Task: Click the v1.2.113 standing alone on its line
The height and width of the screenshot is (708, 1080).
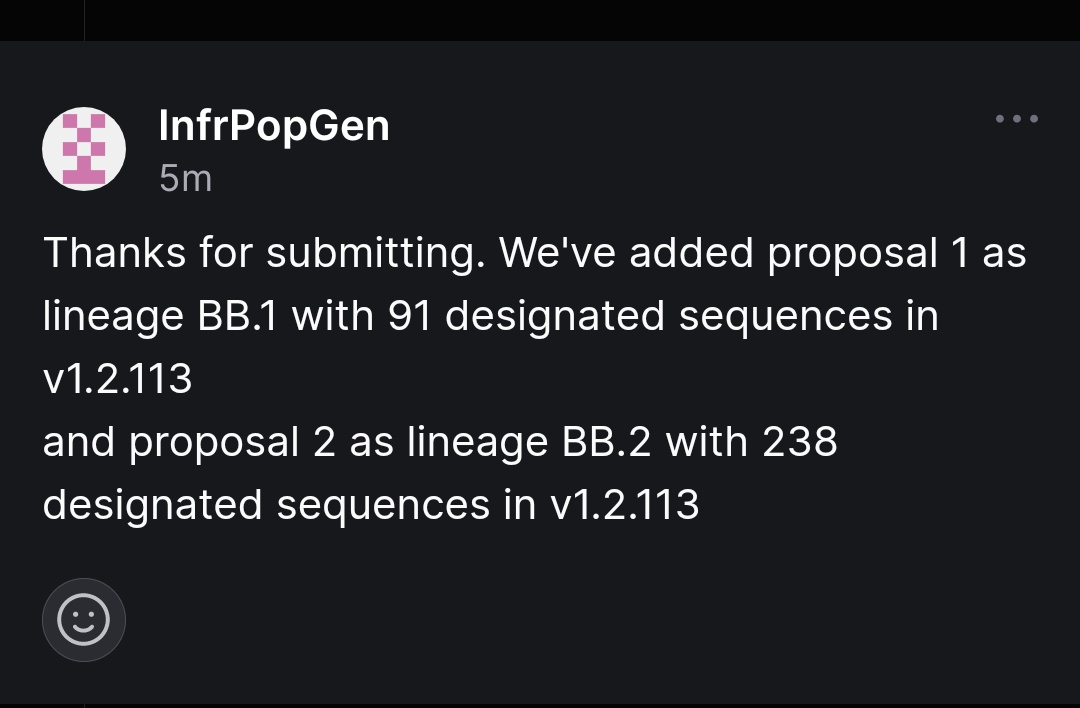Action: (117, 379)
